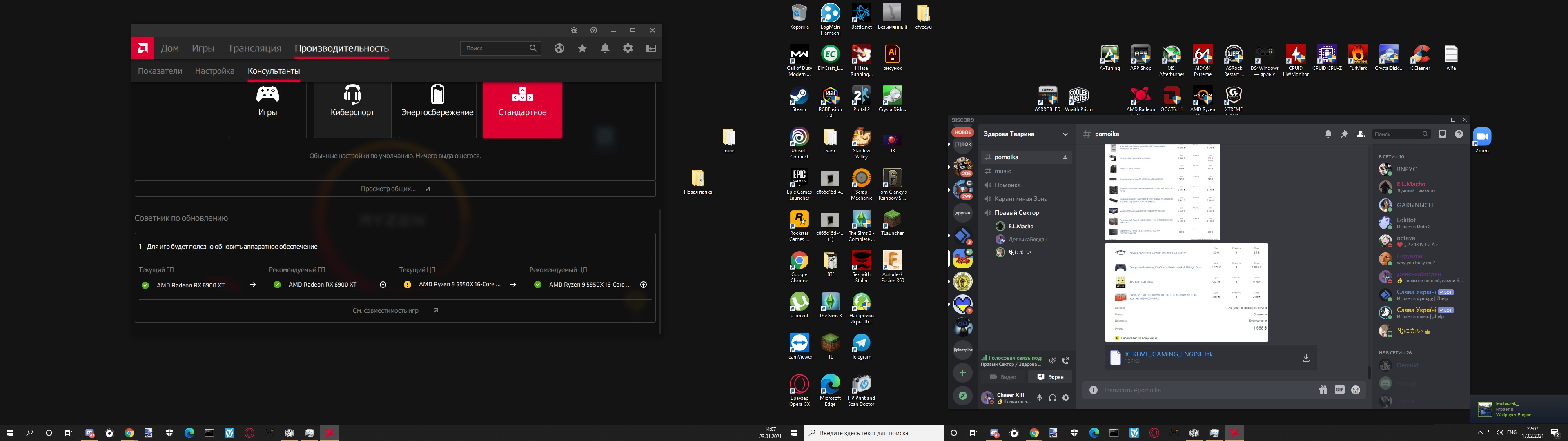
Task: Open Radeon Software help question mark icon
Action: coord(593,31)
